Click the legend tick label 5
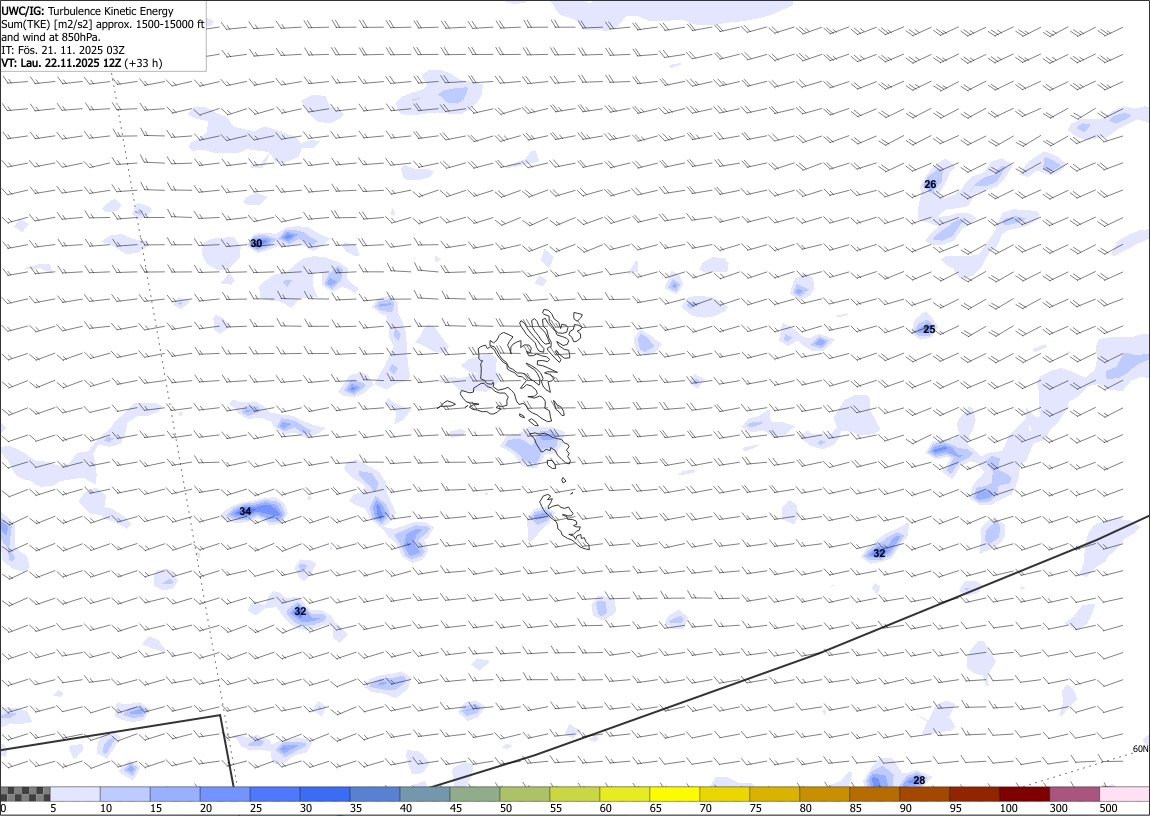This screenshot has width=1150, height=816. [53, 808]
